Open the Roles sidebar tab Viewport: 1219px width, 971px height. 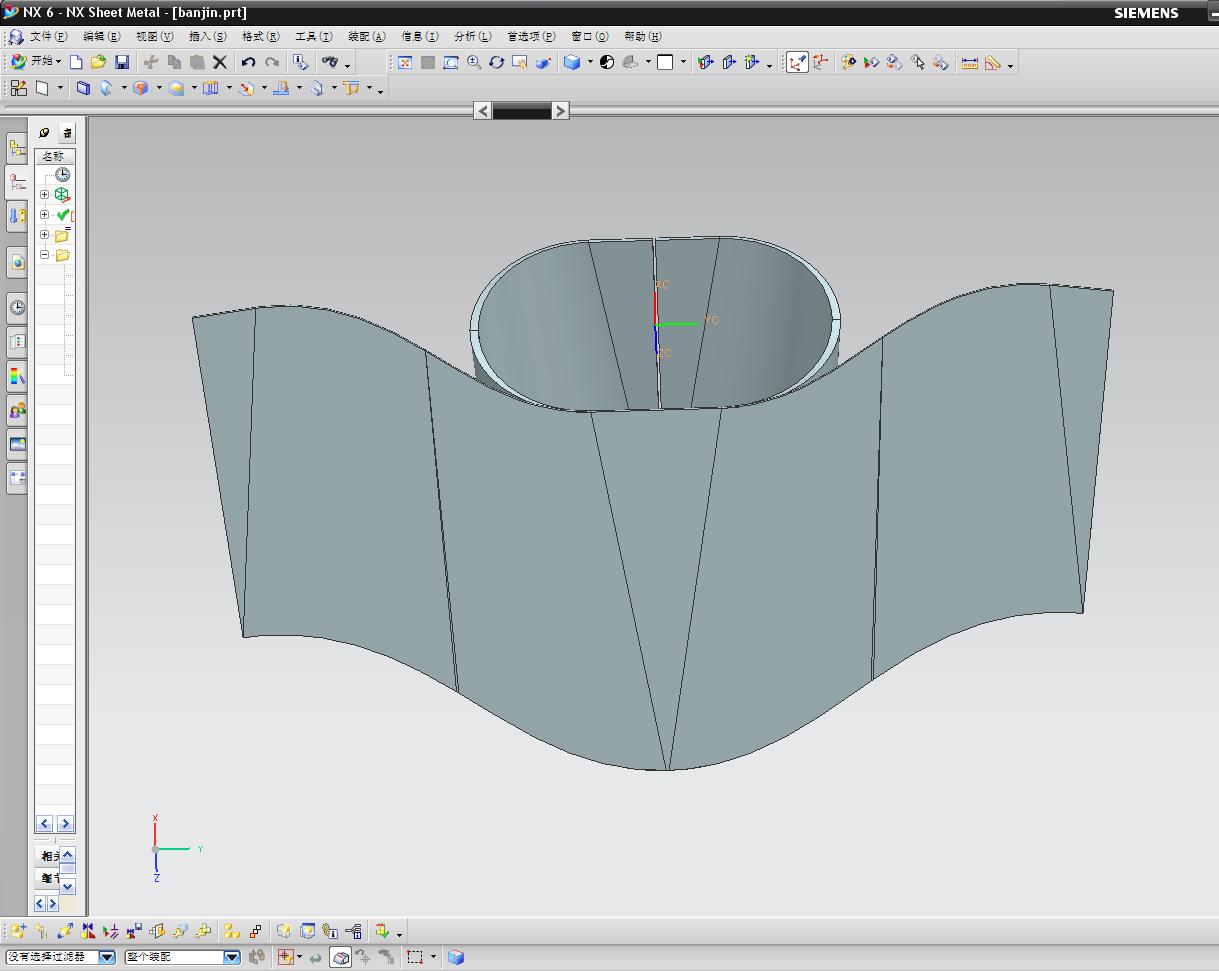[17, 410]
